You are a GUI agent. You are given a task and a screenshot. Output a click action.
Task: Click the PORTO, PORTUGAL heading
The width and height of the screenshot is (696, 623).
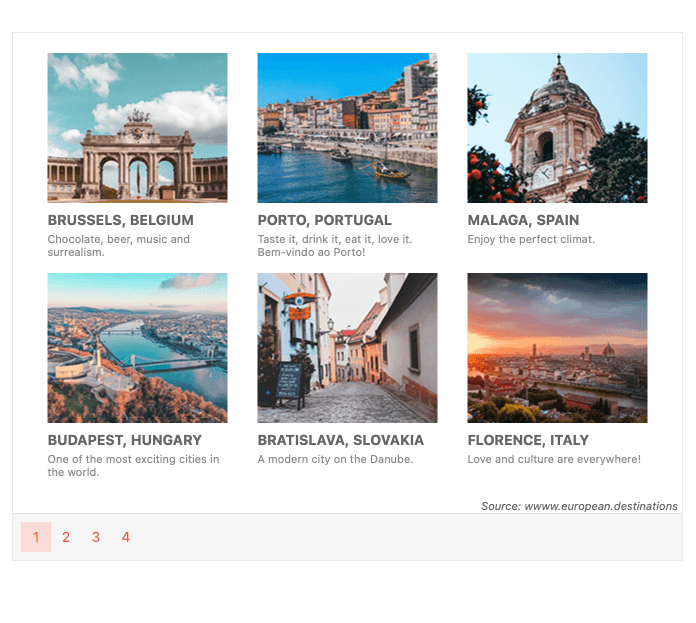[x=324, y=220]
